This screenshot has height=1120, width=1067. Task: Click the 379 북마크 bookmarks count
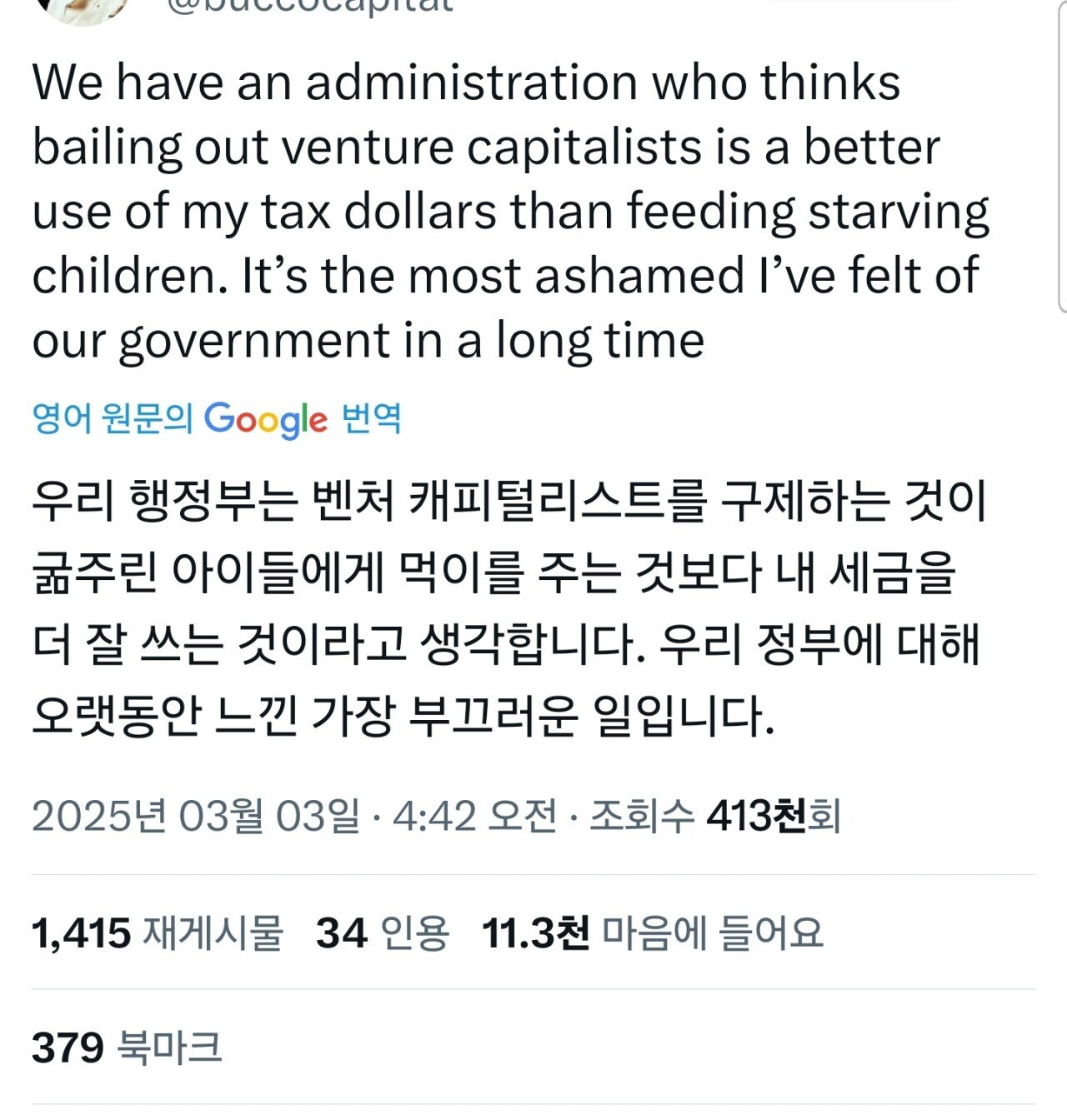(127, 1047)
